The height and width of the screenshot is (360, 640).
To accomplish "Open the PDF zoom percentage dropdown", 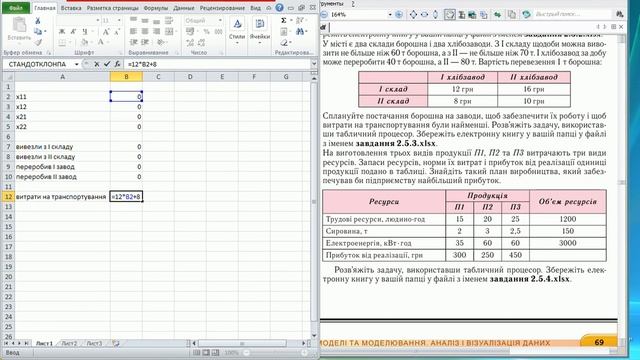I will pos(390,14).
